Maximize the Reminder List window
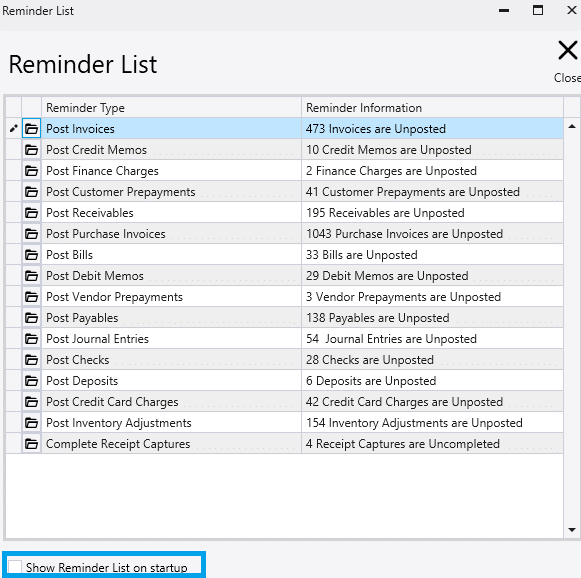Screen dimensions: 581x578 tap(538, 10)
